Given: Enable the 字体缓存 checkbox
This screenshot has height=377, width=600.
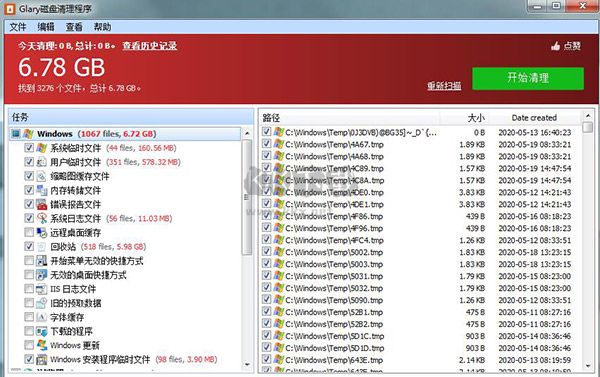Looking at the screenshot, I should tap(29, 317).
